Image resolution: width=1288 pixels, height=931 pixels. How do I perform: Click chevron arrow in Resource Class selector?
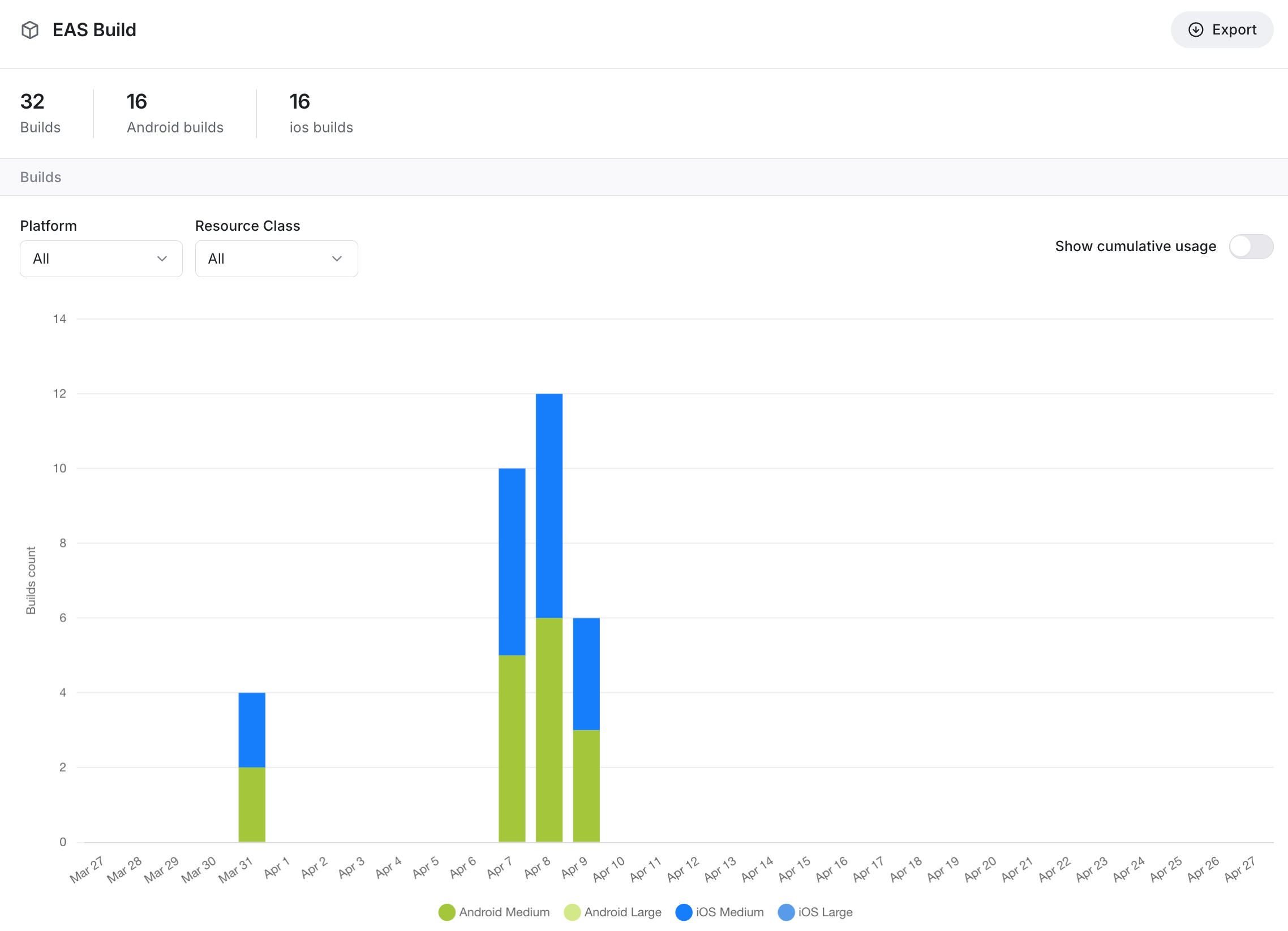coord(337,259)
